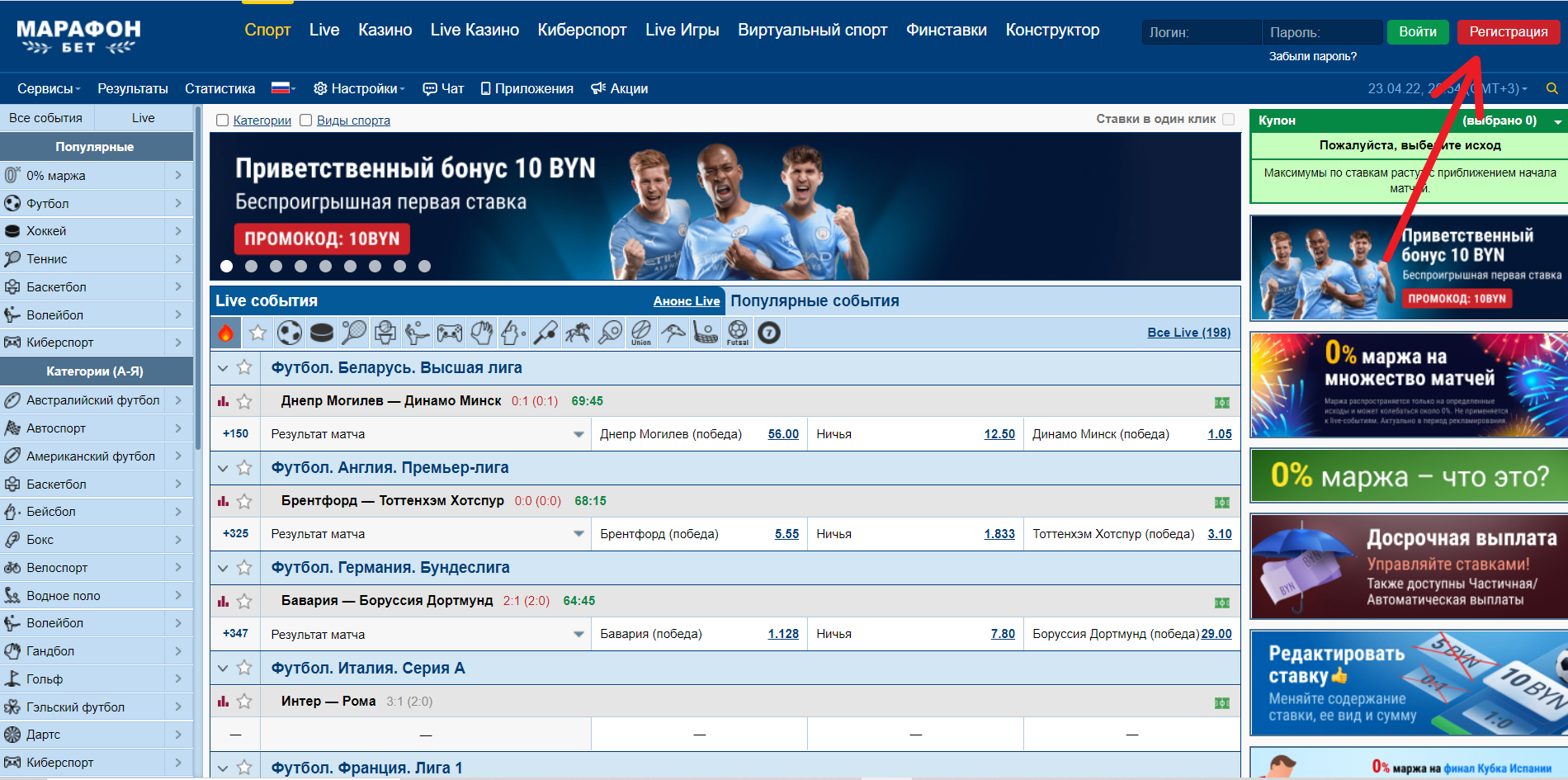Filter Live events by greyhound racing icon
The image size is (1568, 780).
tap(673, 333)
